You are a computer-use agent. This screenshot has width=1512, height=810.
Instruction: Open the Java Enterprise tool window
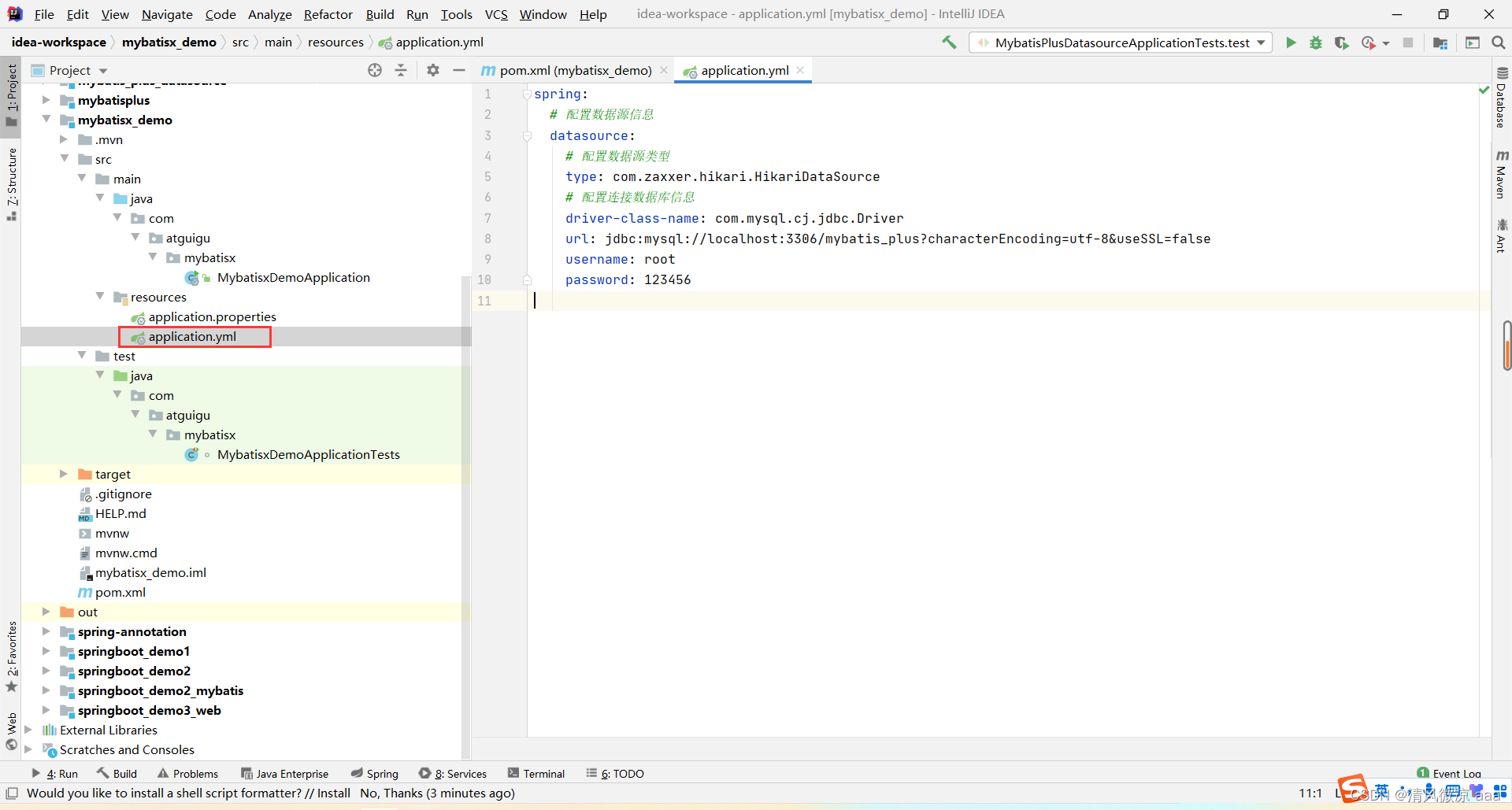284,774
